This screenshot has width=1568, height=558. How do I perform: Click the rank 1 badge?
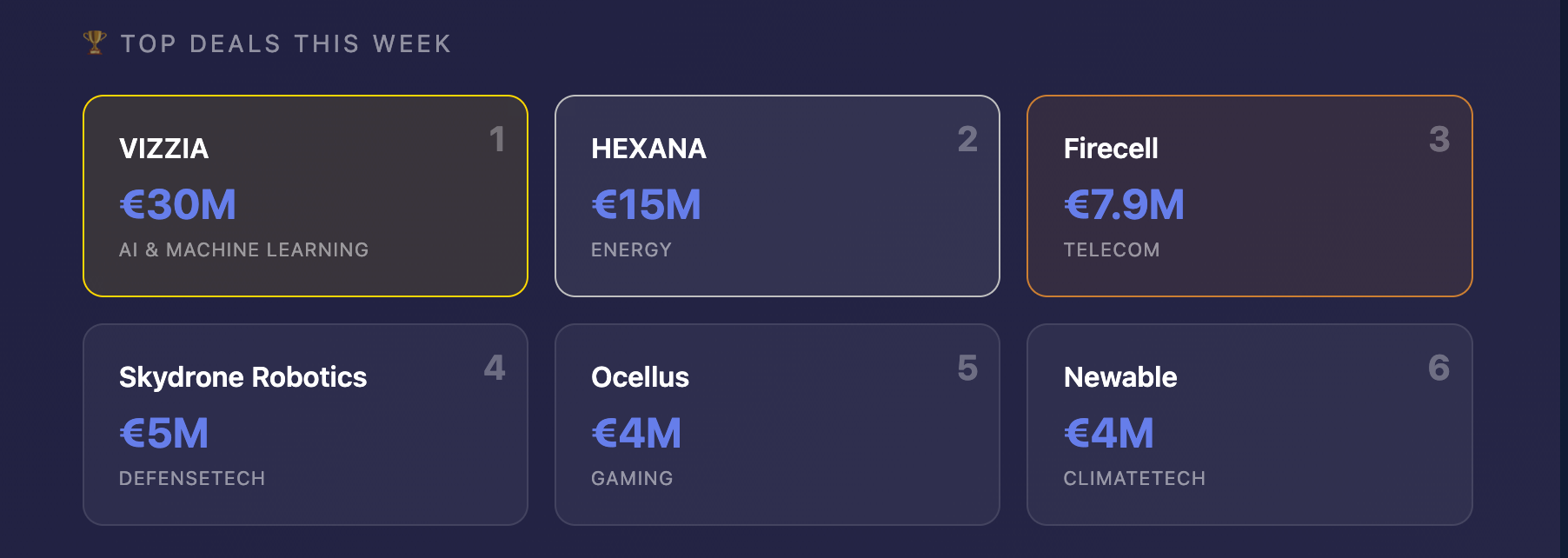tap(497, 139)
